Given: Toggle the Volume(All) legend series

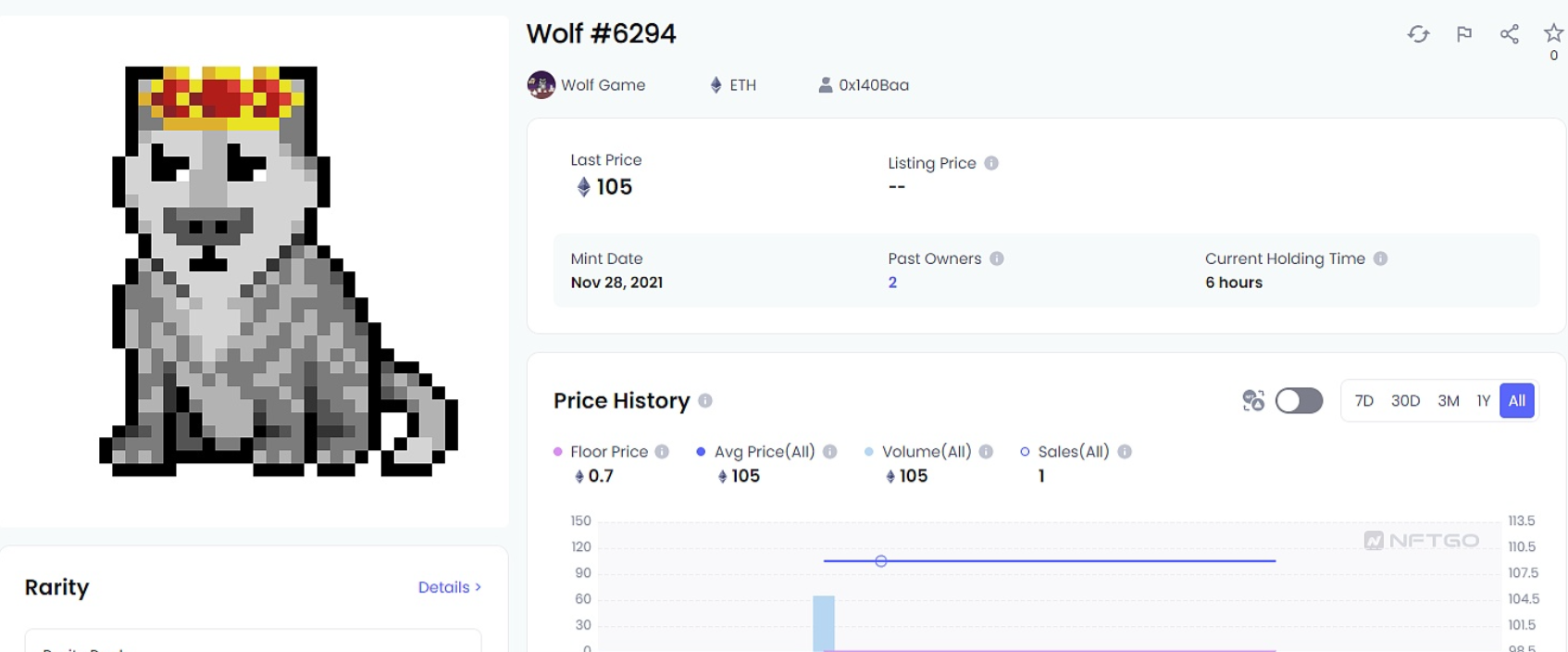Looking at the screenshot, I should [x=925, y=452].
